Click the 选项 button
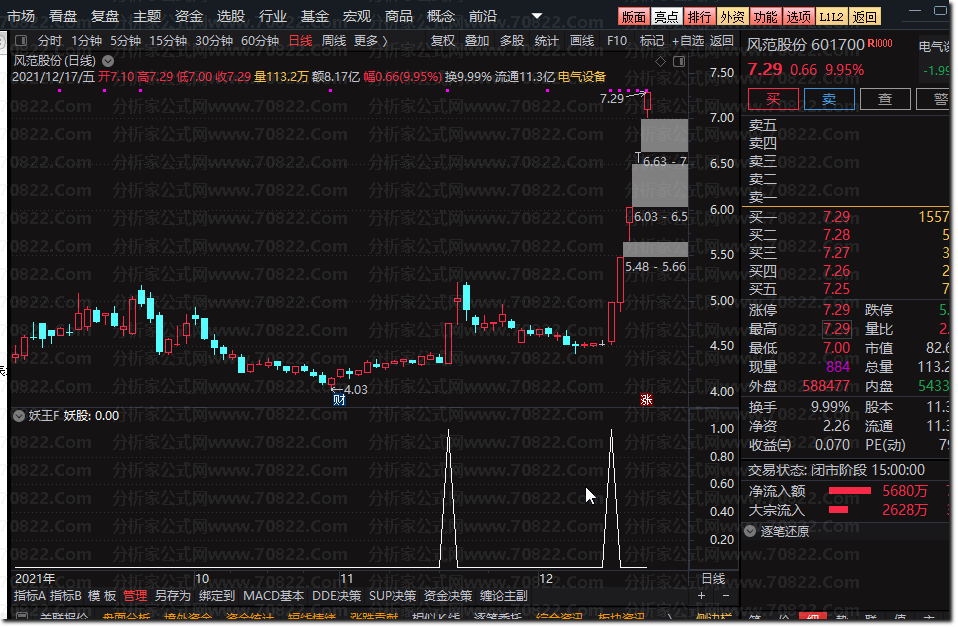 point(799,16)
